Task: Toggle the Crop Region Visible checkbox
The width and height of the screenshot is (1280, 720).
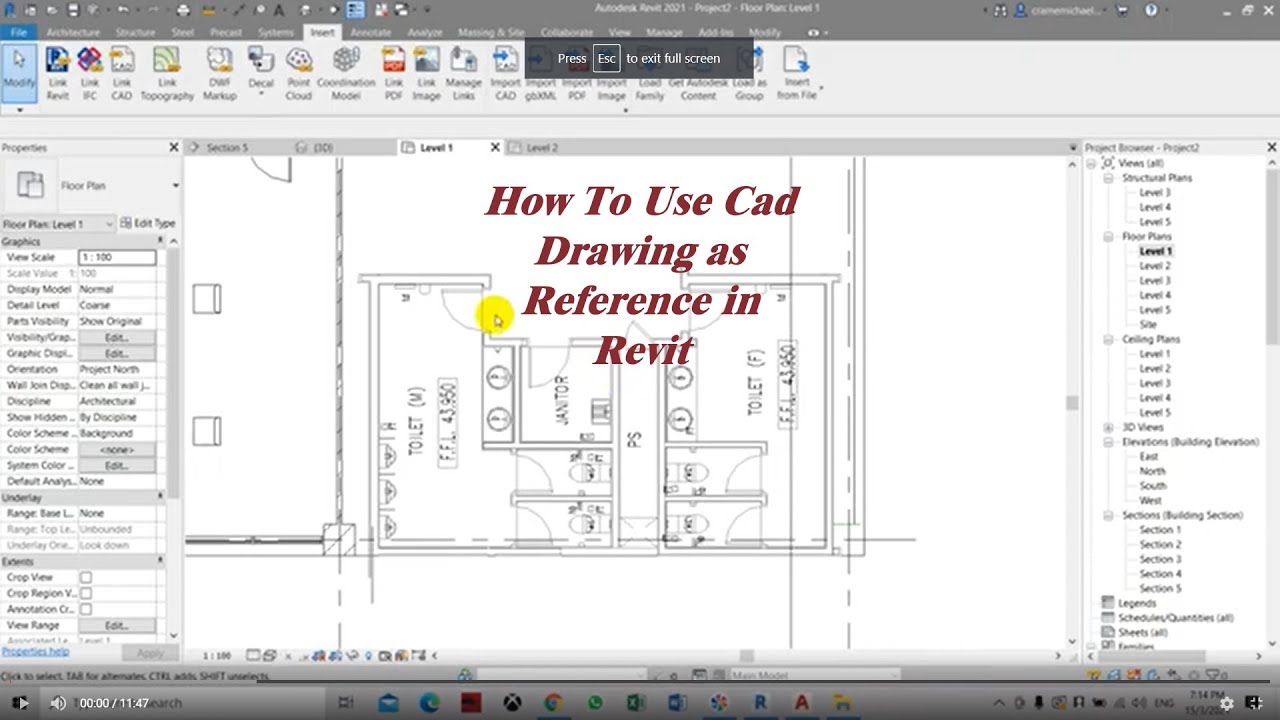Action: click(86, 593)
